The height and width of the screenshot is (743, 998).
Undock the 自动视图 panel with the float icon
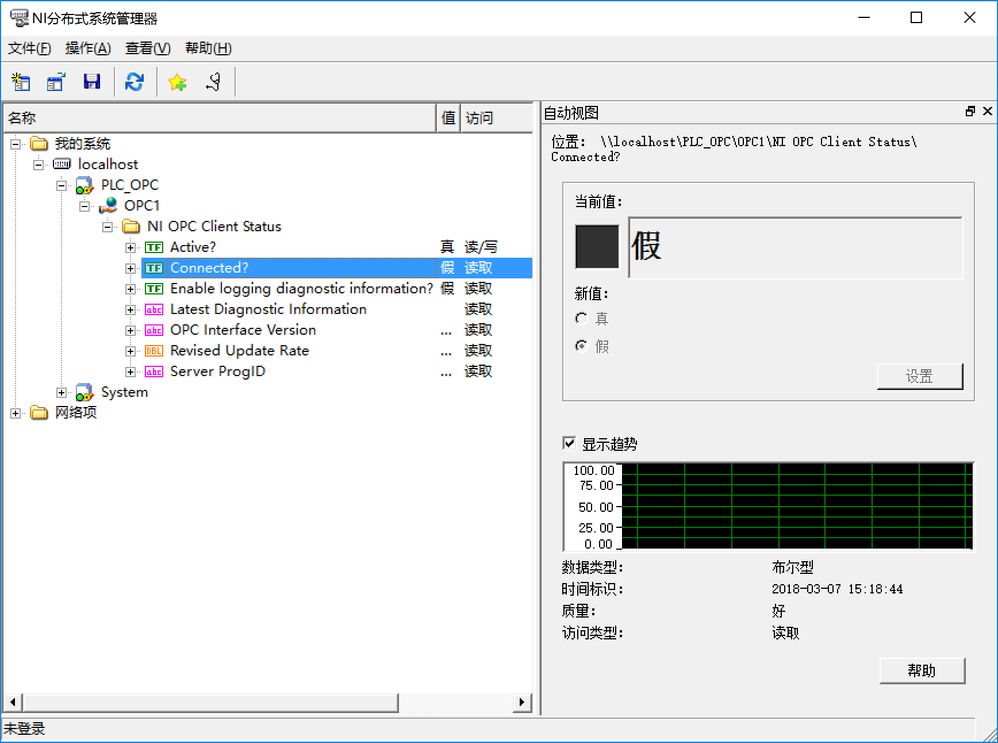pyautogui.click(x=970, y=111)
